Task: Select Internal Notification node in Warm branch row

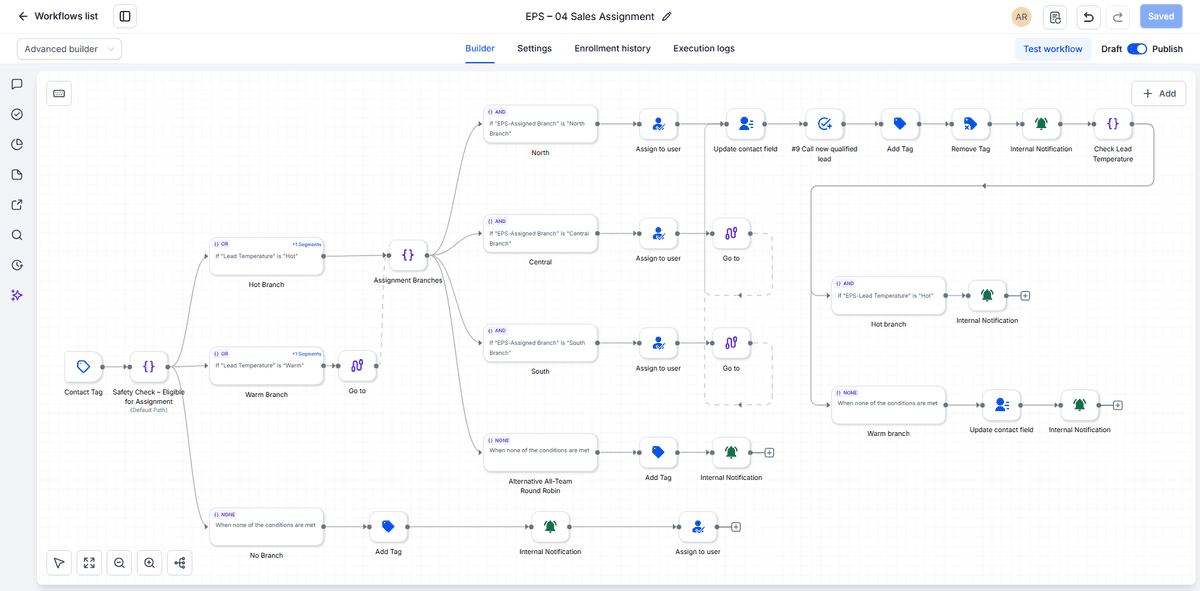Action: point(1079,405)
